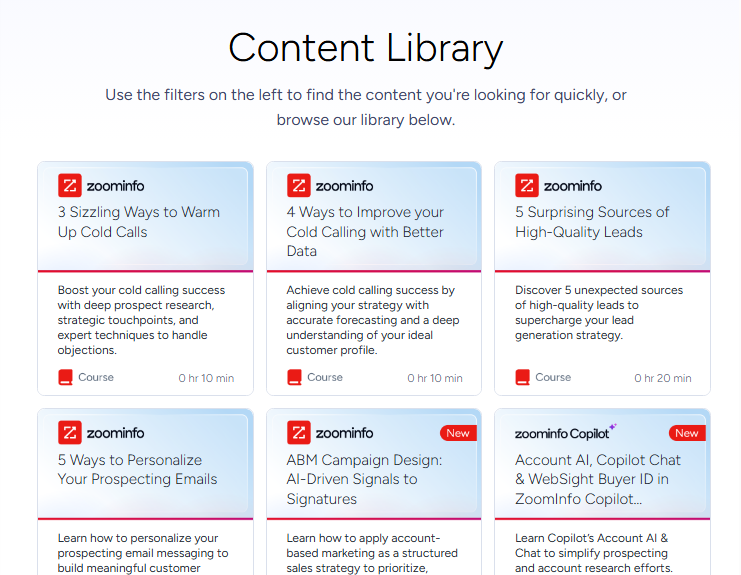The height and width of the screenshot is (575, 741).
Task: Click Course book icon on 4 Ways to Improve card
Action: pyautogui.click(x=294, y=378)
